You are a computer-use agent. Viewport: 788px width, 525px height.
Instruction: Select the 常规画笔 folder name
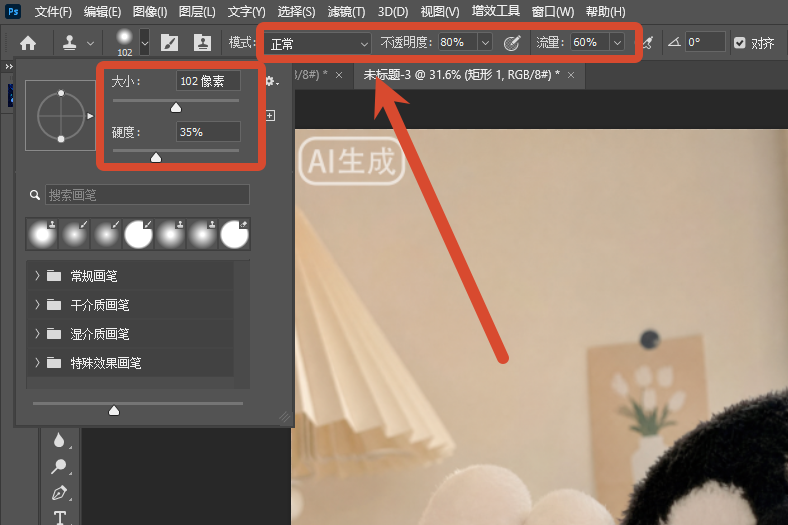(x=94, y=276)
